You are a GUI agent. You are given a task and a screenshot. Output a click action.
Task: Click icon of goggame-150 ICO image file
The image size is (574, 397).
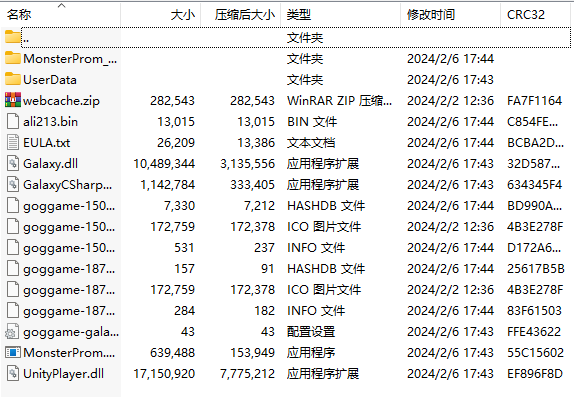click(12, 226)
